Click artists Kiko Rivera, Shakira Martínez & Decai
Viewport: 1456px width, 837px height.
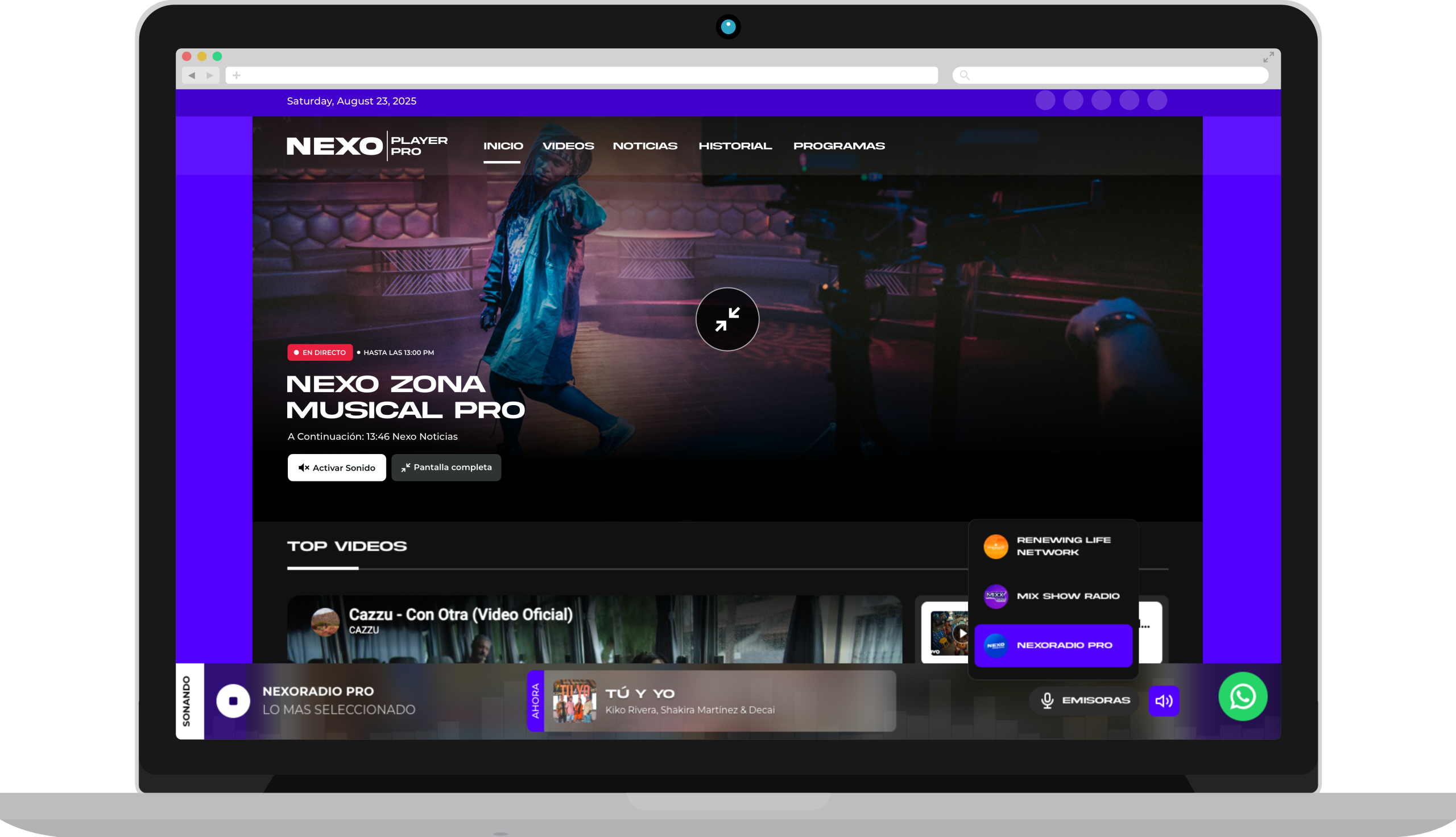click(690, 710)
